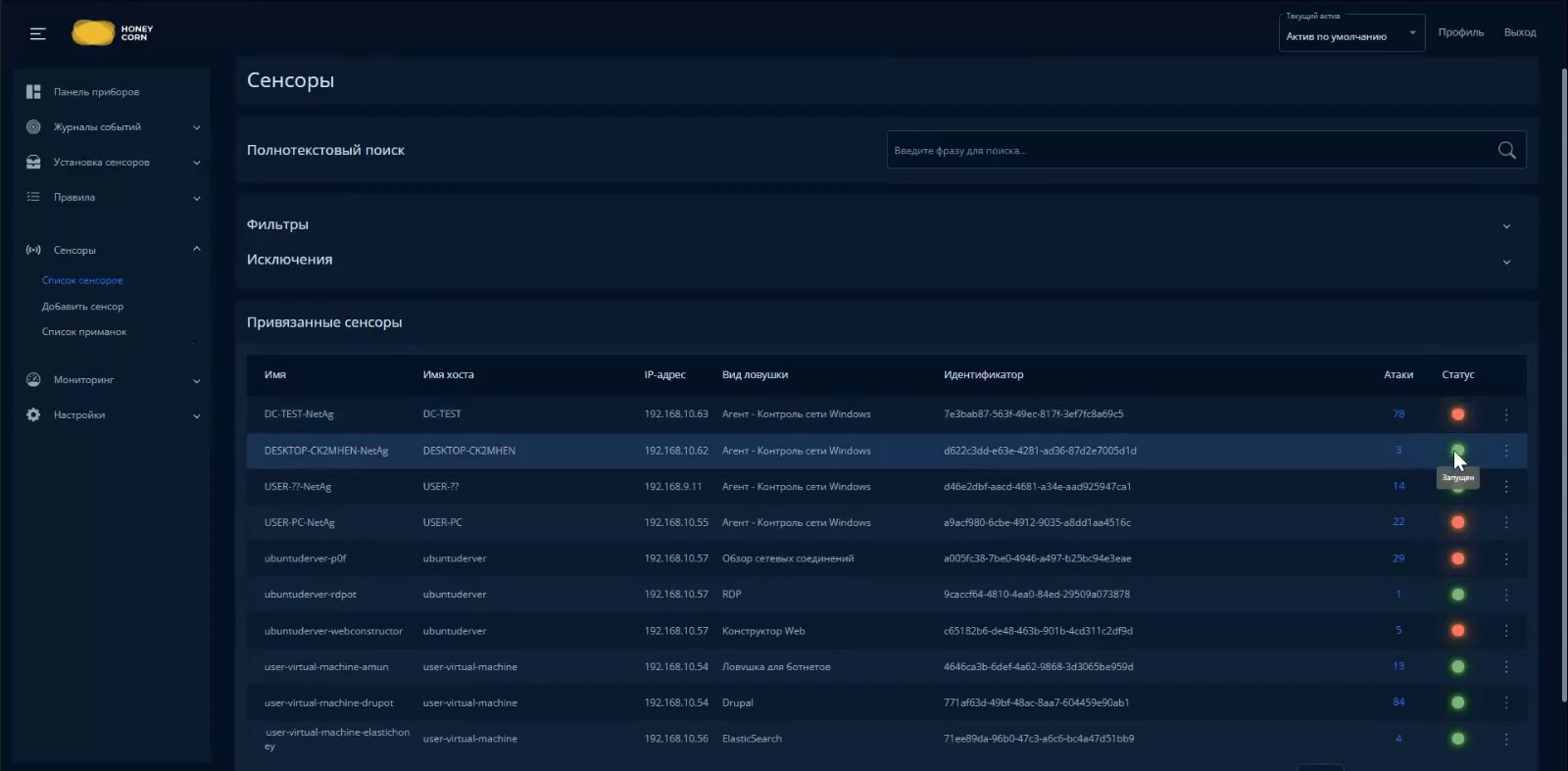This screenshot has width=1568, height=771.
Task: Open the 29 attacks link for ubuntuderver-p0f
Action: tap(1398, 558)
